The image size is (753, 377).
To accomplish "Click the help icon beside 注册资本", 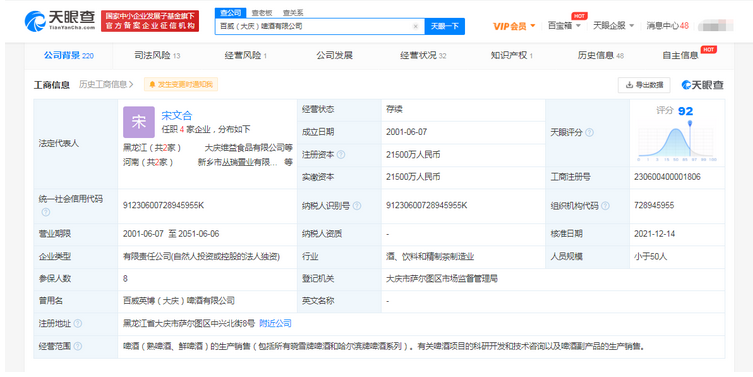I will point(340,155).
